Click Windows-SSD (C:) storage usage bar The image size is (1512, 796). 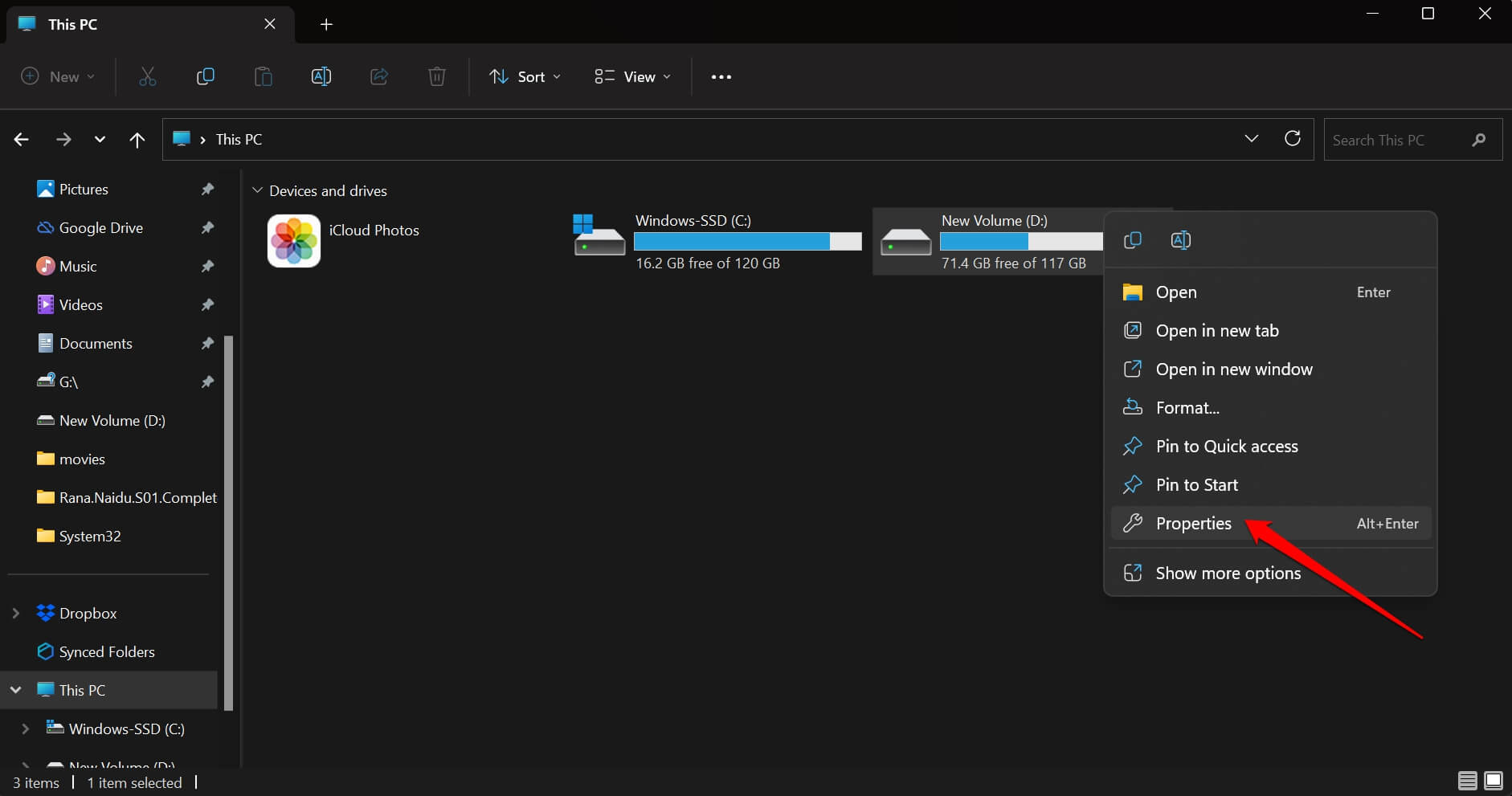tap(747, 241)
